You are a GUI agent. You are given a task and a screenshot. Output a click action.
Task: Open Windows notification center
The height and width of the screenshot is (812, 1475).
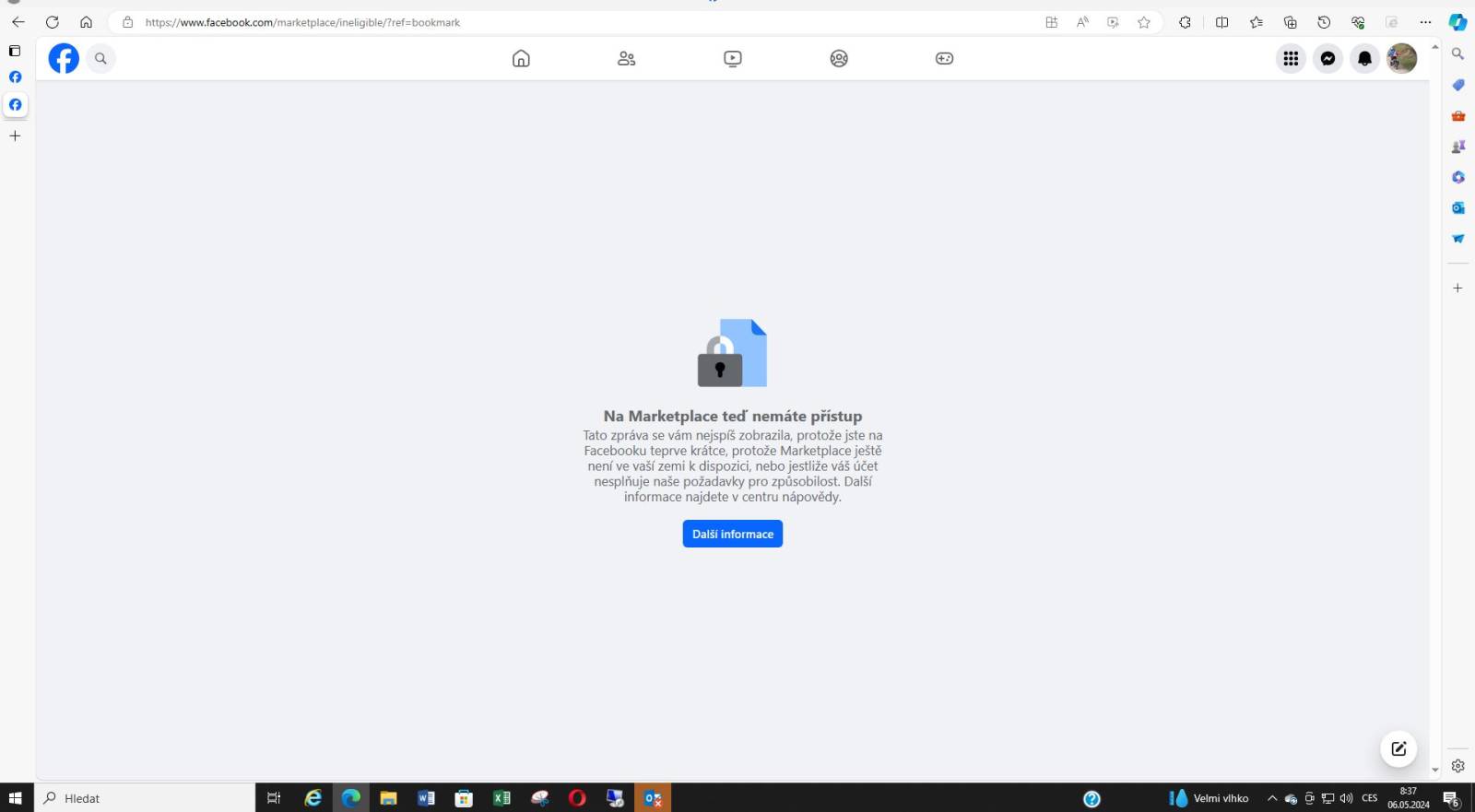point(1451,798)
